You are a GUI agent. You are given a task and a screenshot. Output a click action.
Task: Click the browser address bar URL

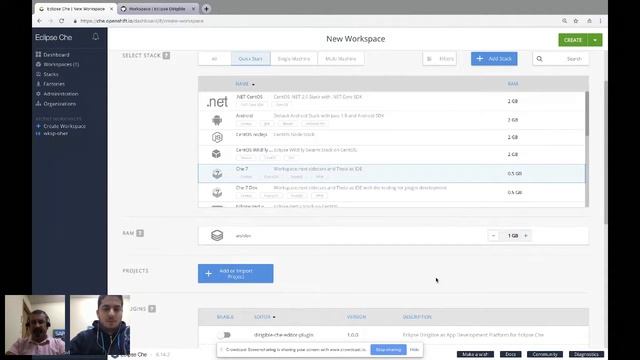pos(142,21)
